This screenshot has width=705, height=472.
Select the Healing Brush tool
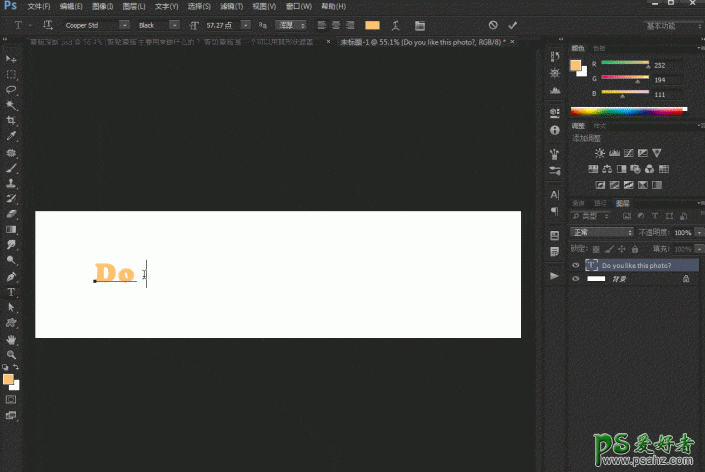click(x=11, y=153)
